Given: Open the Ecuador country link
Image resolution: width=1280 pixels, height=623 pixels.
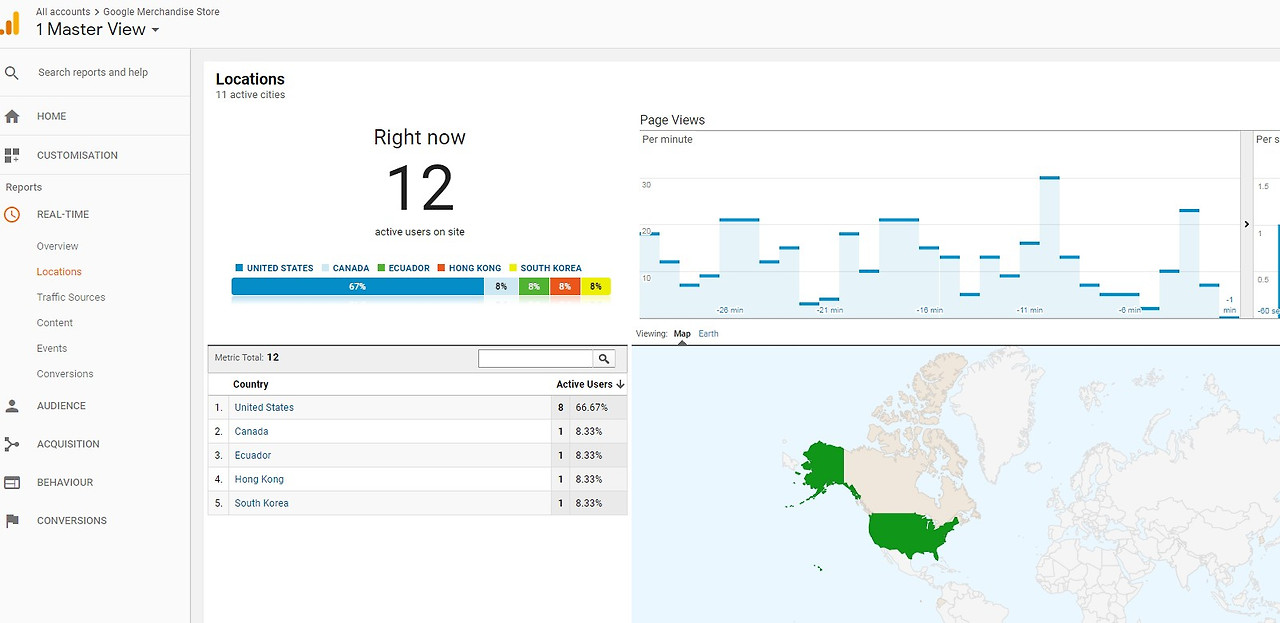Looking at the screenshot, I should click(x=253, y=456).
